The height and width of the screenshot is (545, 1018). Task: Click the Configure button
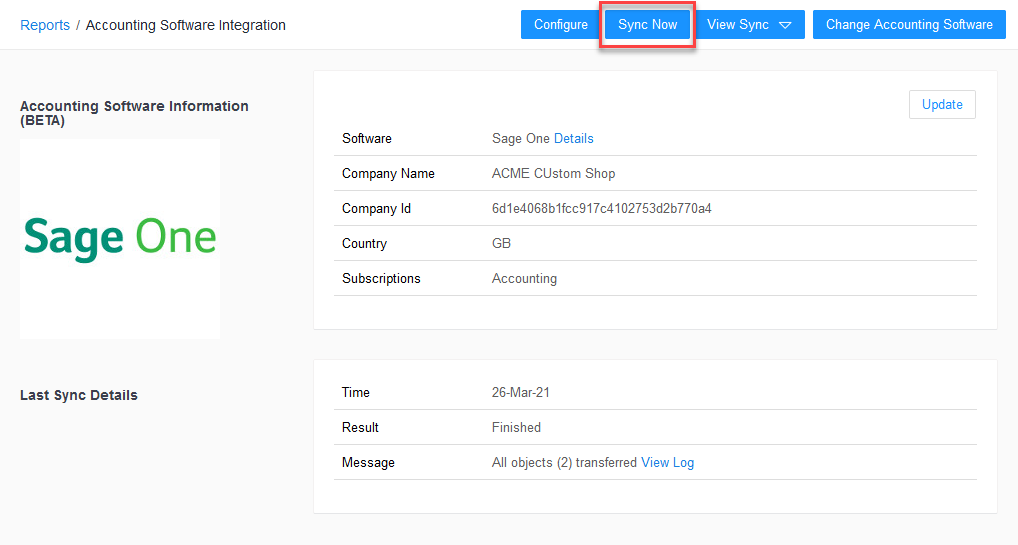561,25
